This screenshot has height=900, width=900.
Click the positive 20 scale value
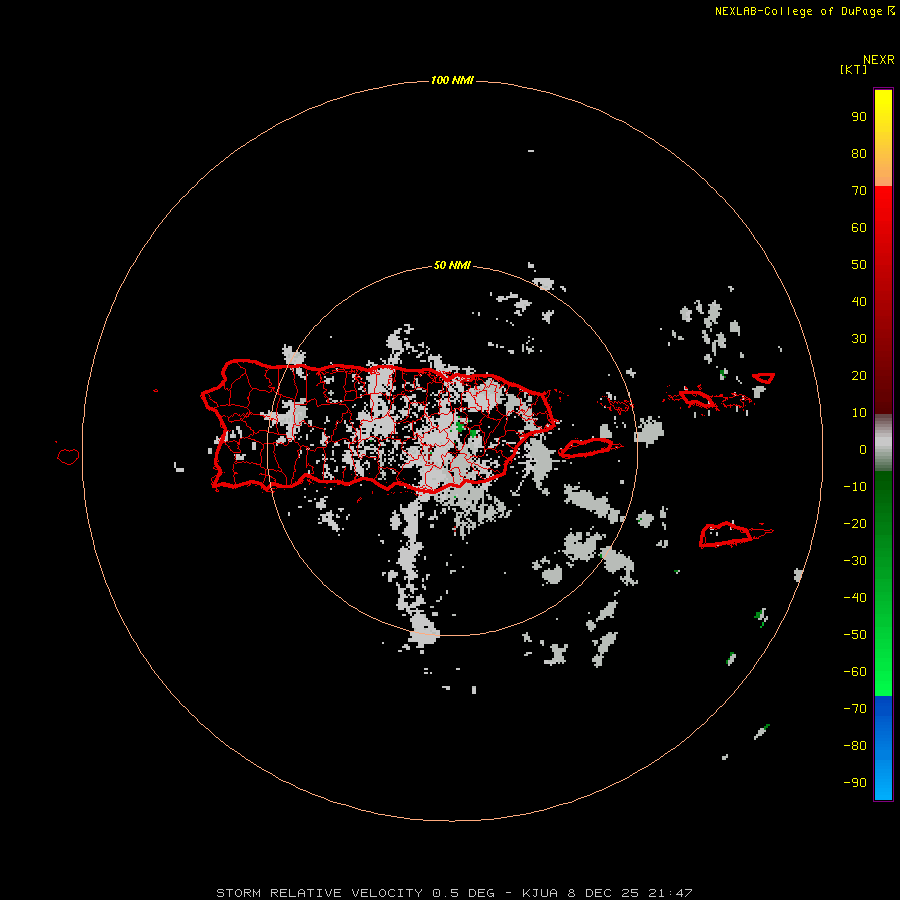859,375
